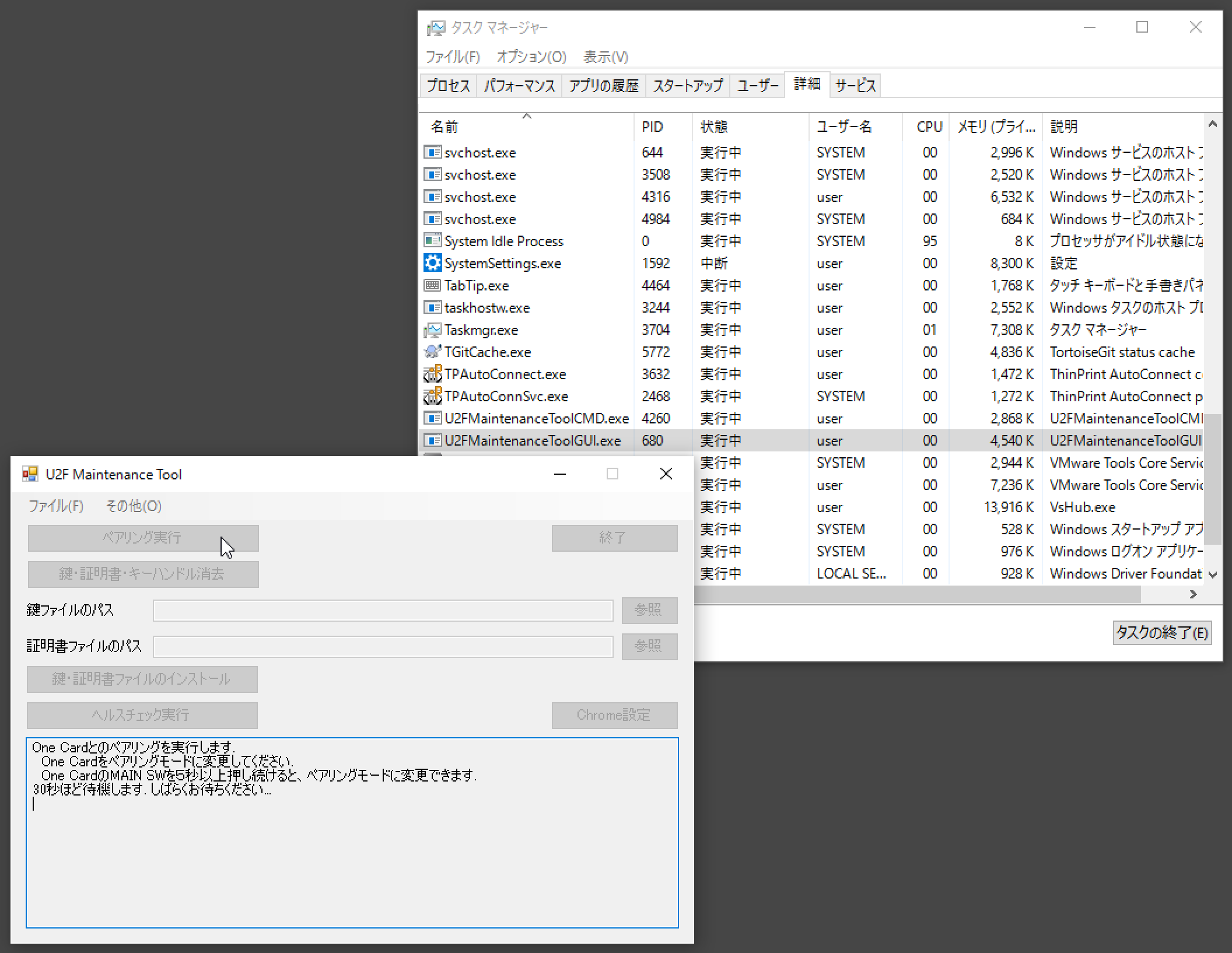Click the icon of svchost.exe PID 644
Image resolution: width=1232 pixels, height=953 pixels.
[x=432, y=152]
